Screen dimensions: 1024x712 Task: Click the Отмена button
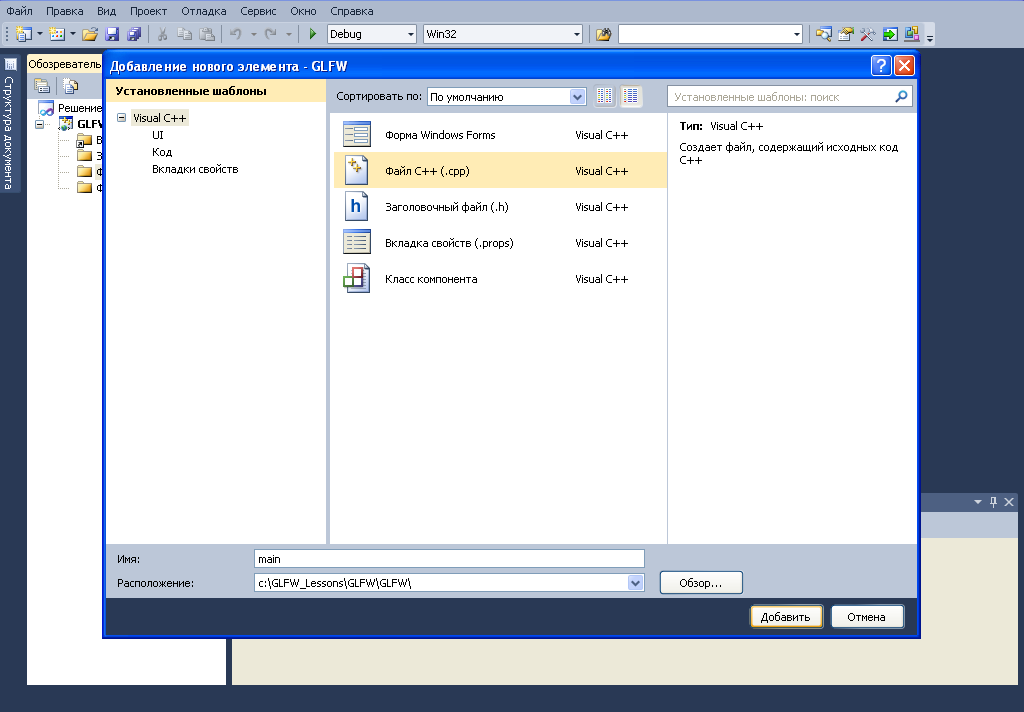coord(867,617)
